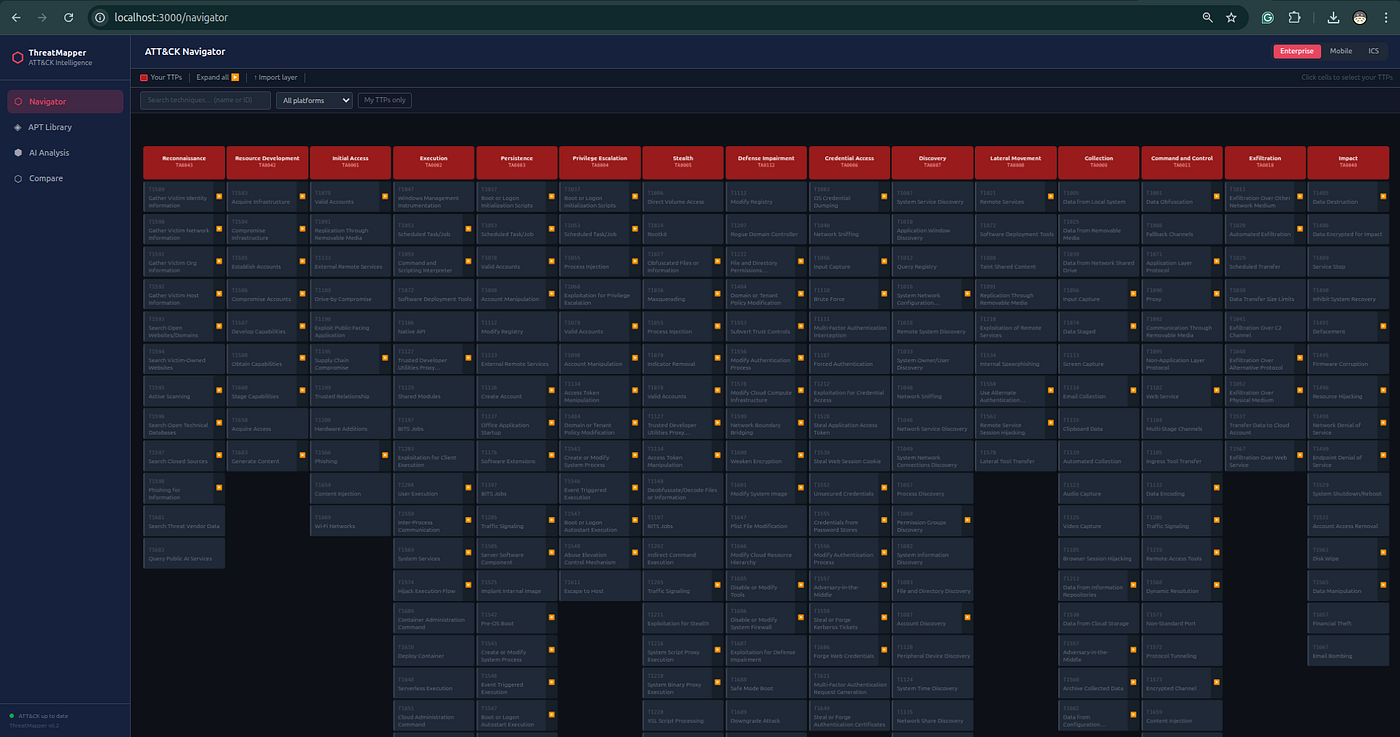This screenshot has height=737, width=1400.
Task: Expand sub-techniques of OS Credential Dumping
Action: point(884,197)
